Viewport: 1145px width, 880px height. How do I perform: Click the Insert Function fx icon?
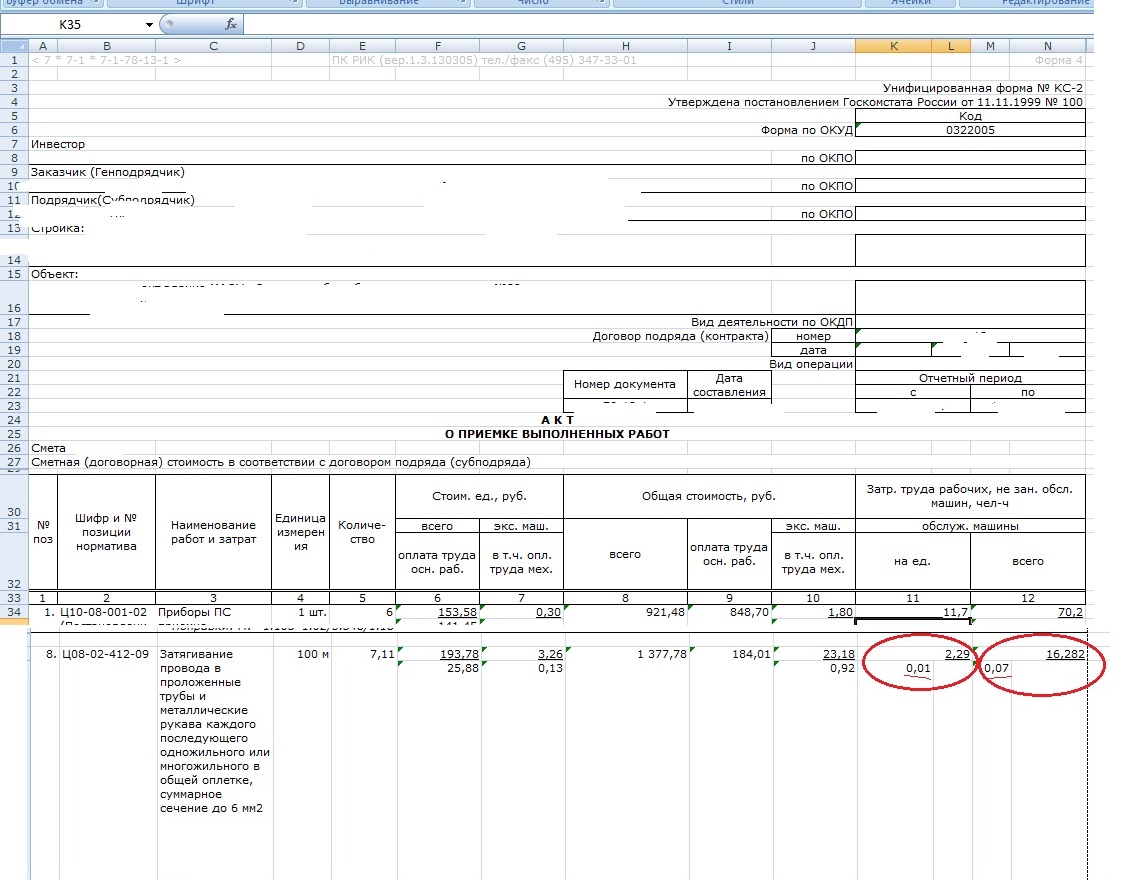pyautogui.click(x=230, y=24)
